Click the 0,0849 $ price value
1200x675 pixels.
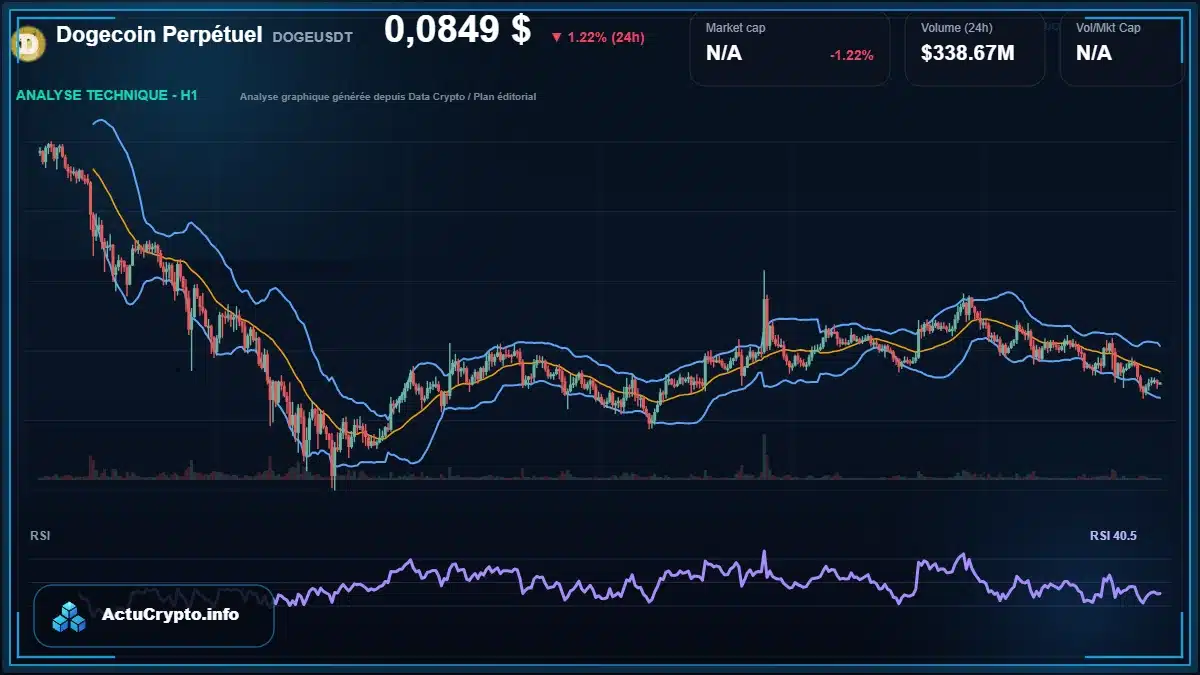coord(457,30)
